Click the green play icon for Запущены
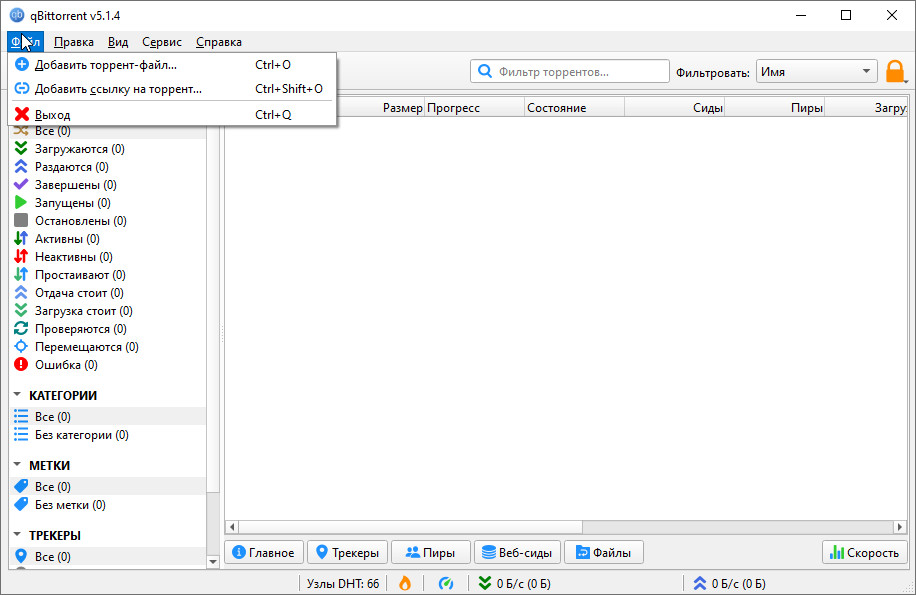Image resolution: width=916 pixels, height=595 pixels. [x=21, y=203]
